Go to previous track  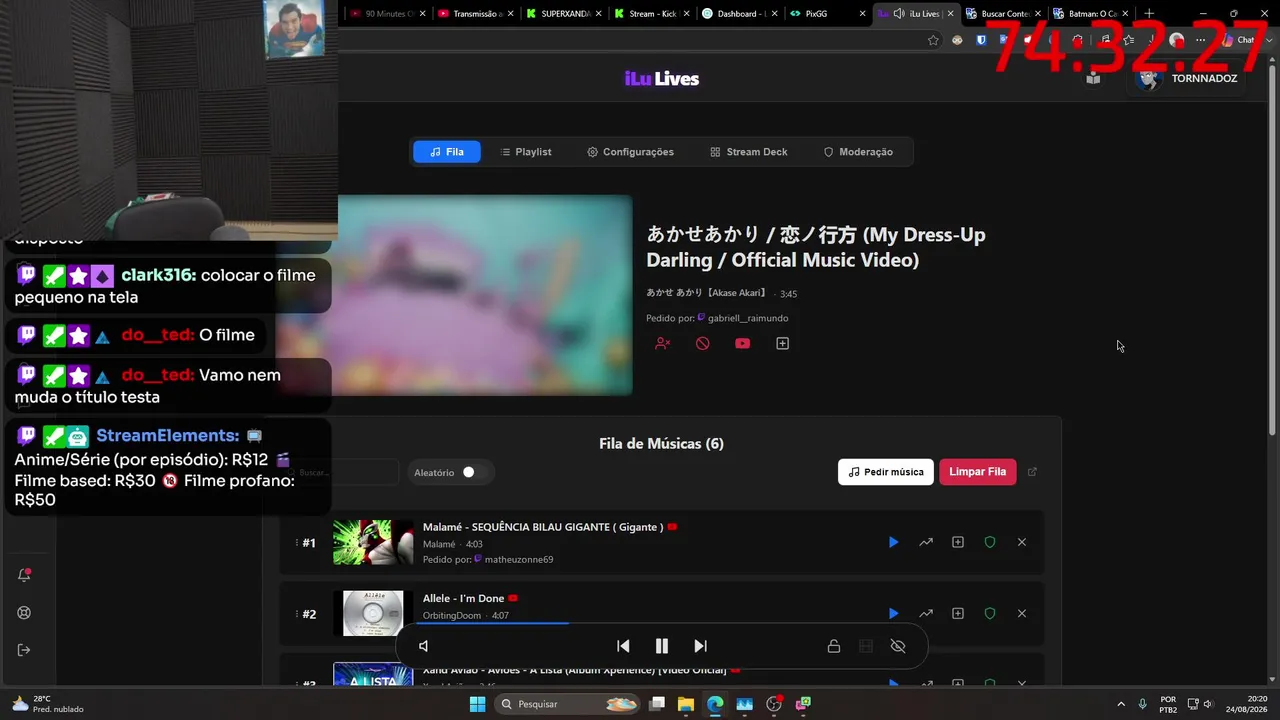point(623,646)
